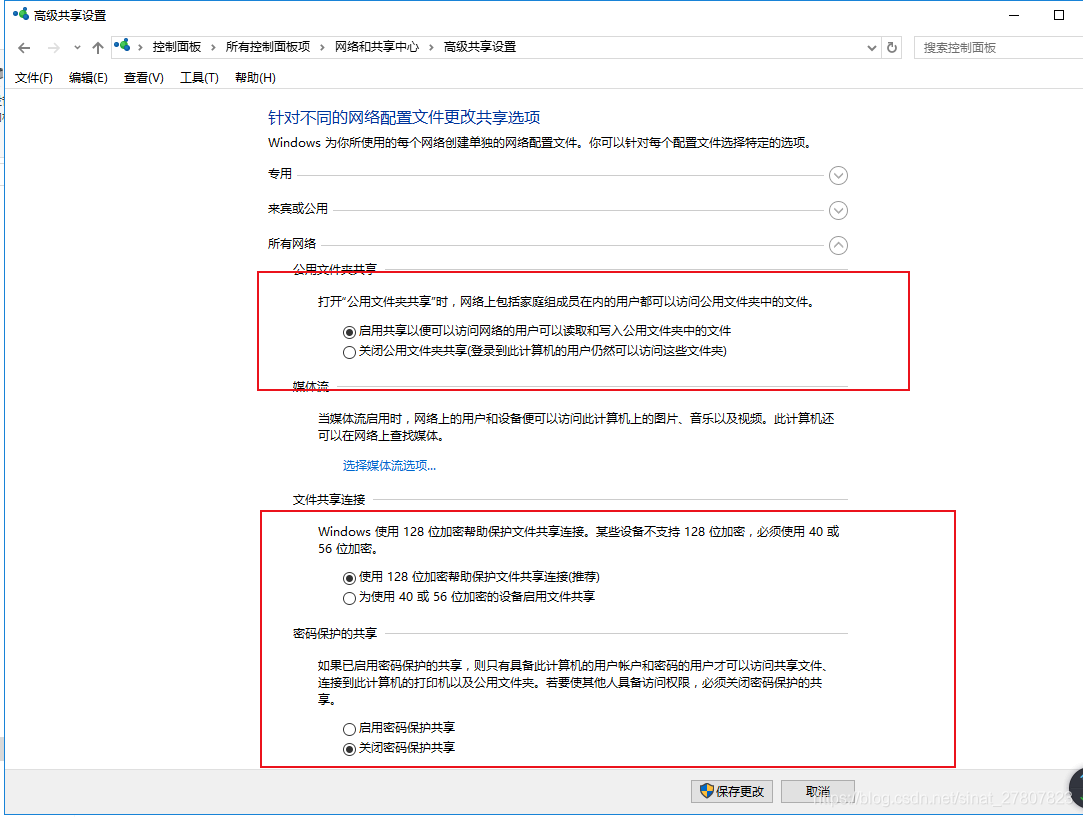Open the 编辑(E) menu

[x=88, y=77]
